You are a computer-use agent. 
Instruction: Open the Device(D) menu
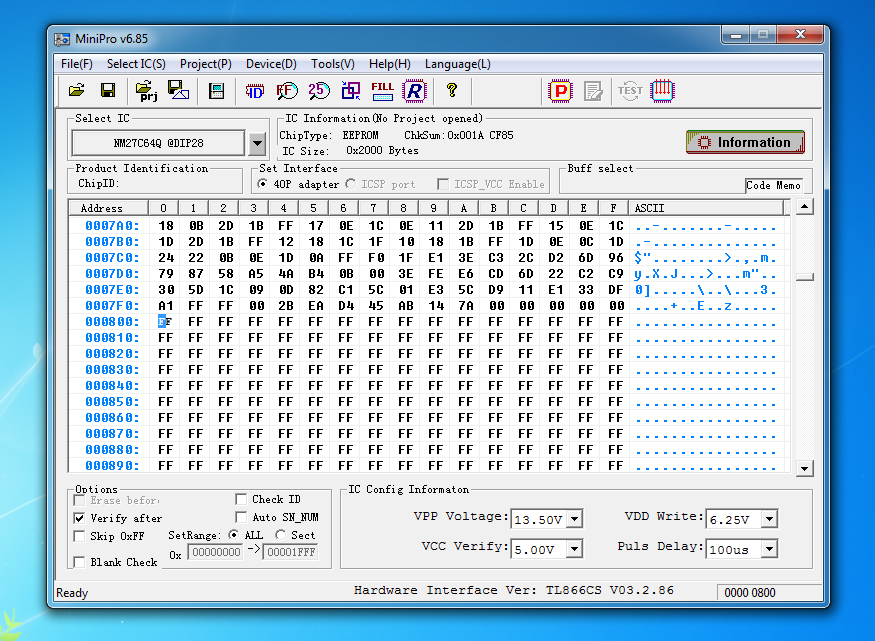click(271, 64)
